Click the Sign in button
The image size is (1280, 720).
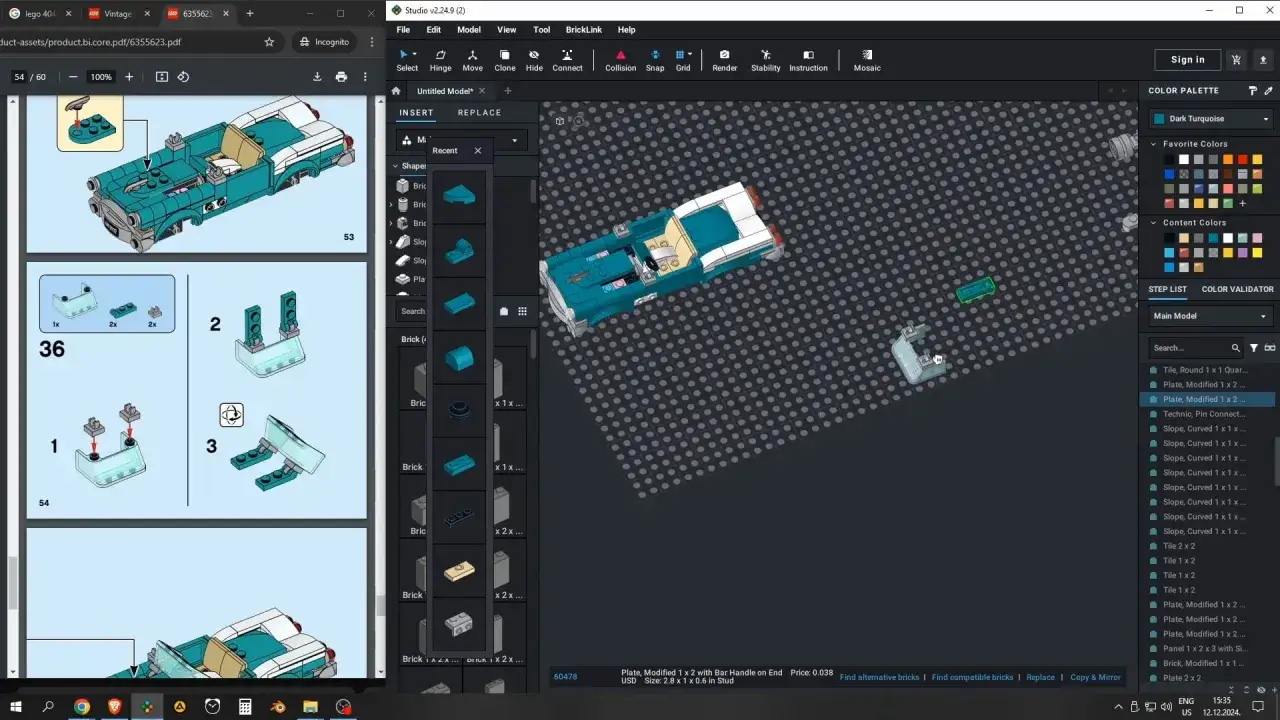tap(1188, 60)
